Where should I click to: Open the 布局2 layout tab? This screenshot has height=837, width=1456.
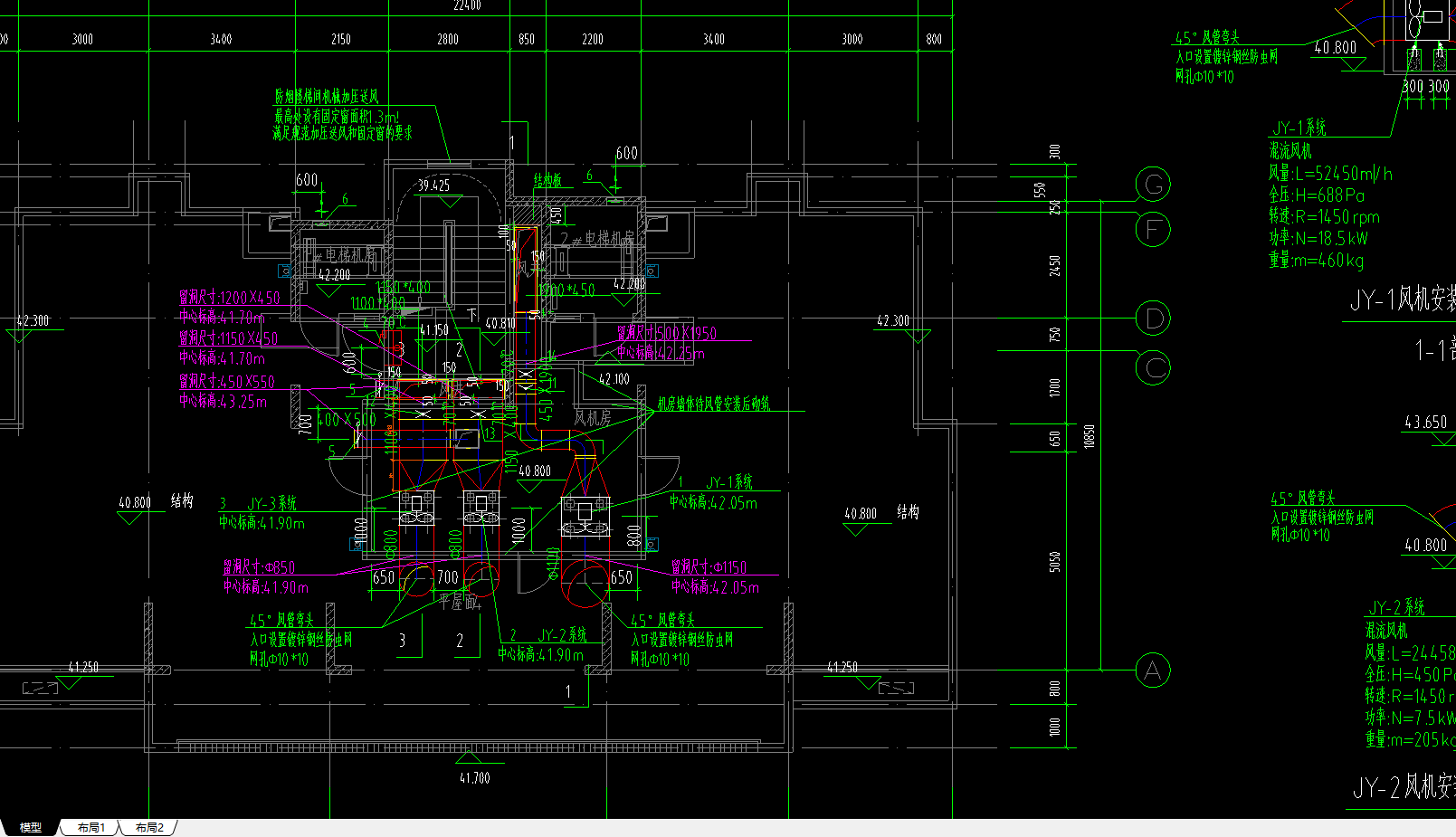[149, 827]
